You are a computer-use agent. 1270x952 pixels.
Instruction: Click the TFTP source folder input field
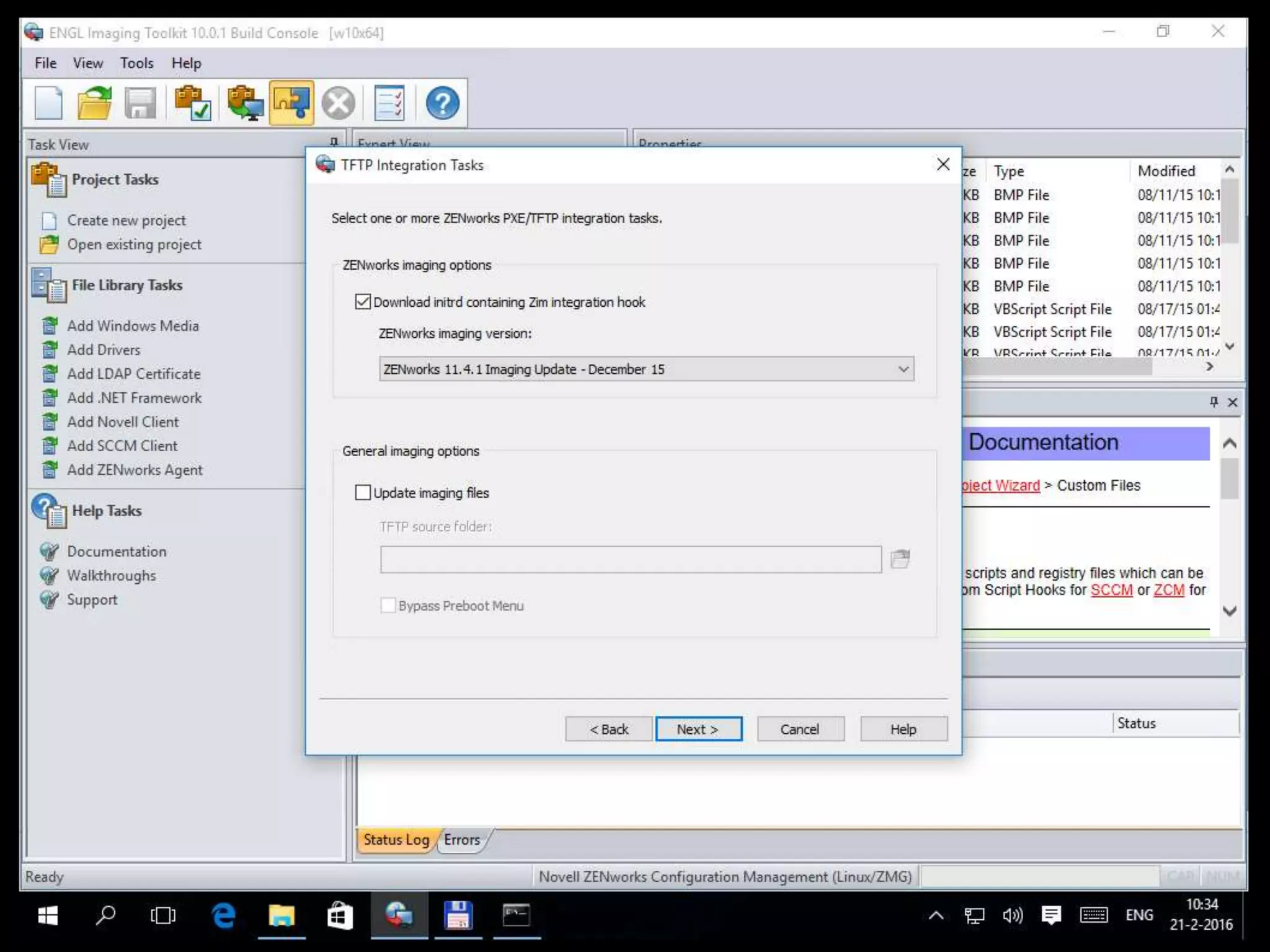point(631,559)
